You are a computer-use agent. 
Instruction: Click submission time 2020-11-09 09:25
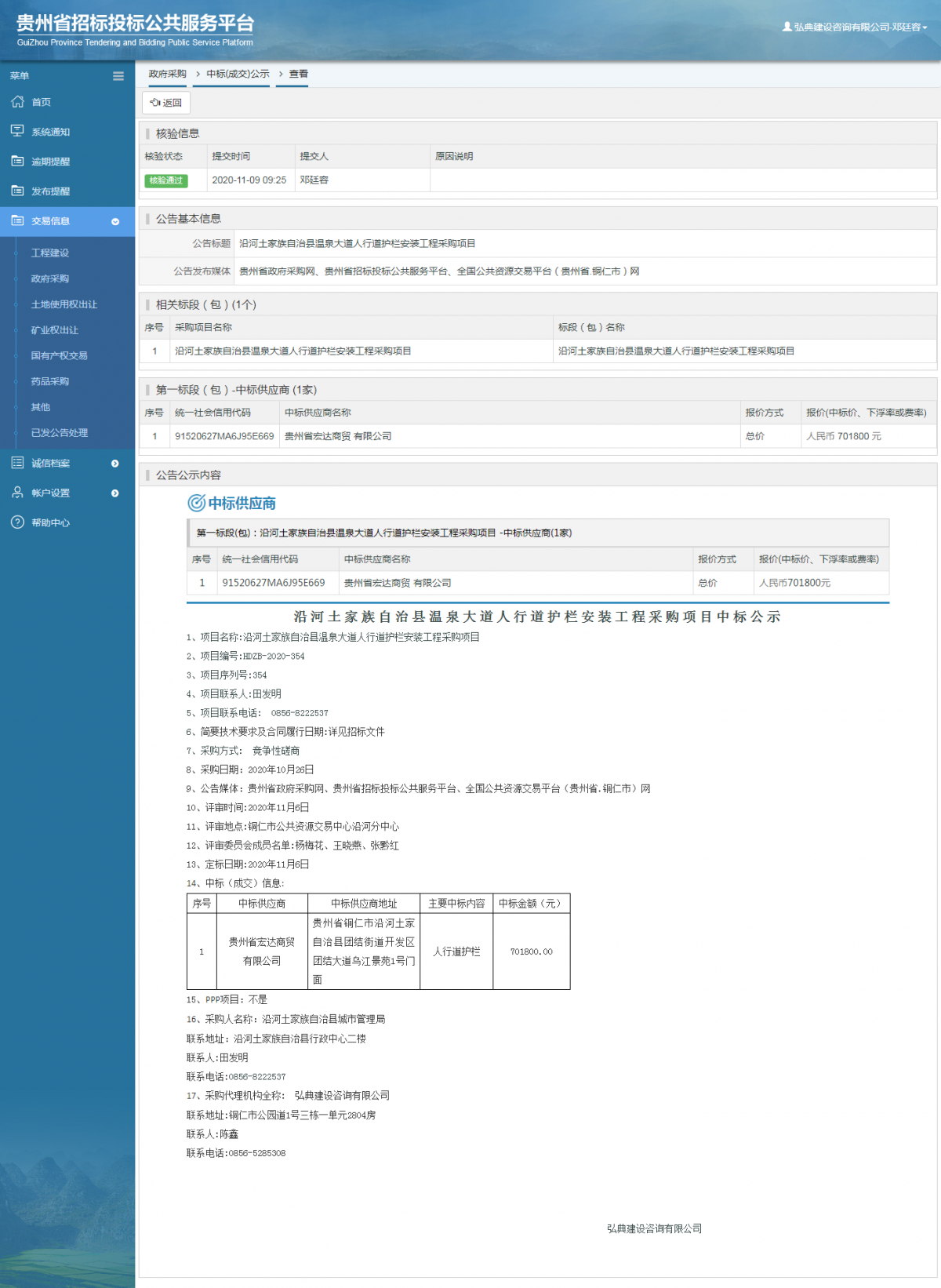tap(249, 180)
